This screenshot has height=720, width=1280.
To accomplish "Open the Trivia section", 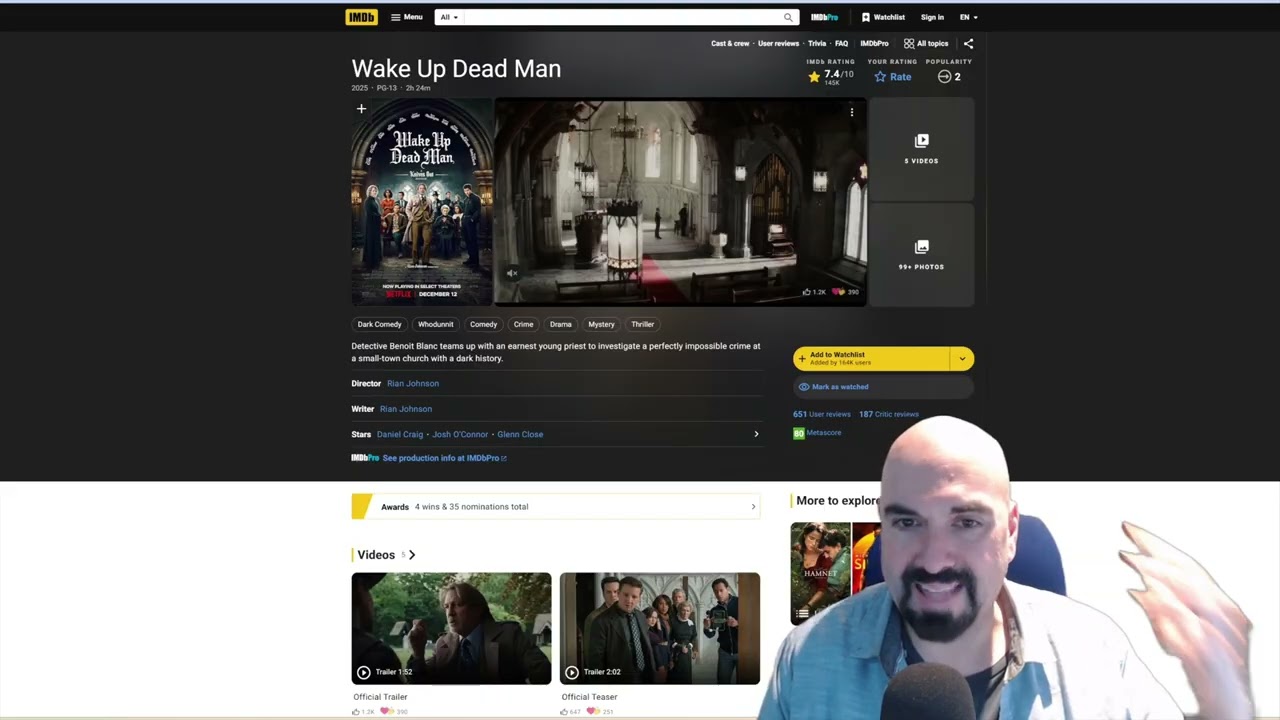I will [817, 44].
